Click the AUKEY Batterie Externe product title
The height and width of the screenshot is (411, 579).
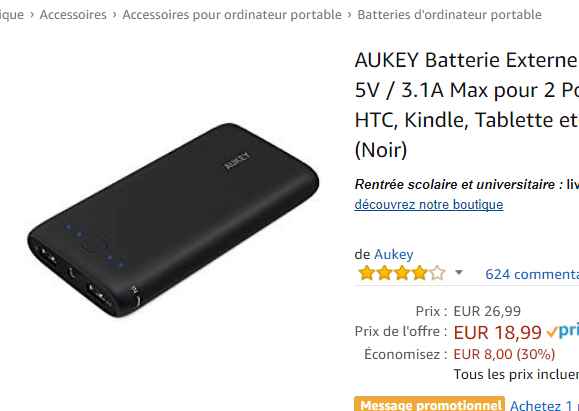pyautogui.click(x=467, y=105)
